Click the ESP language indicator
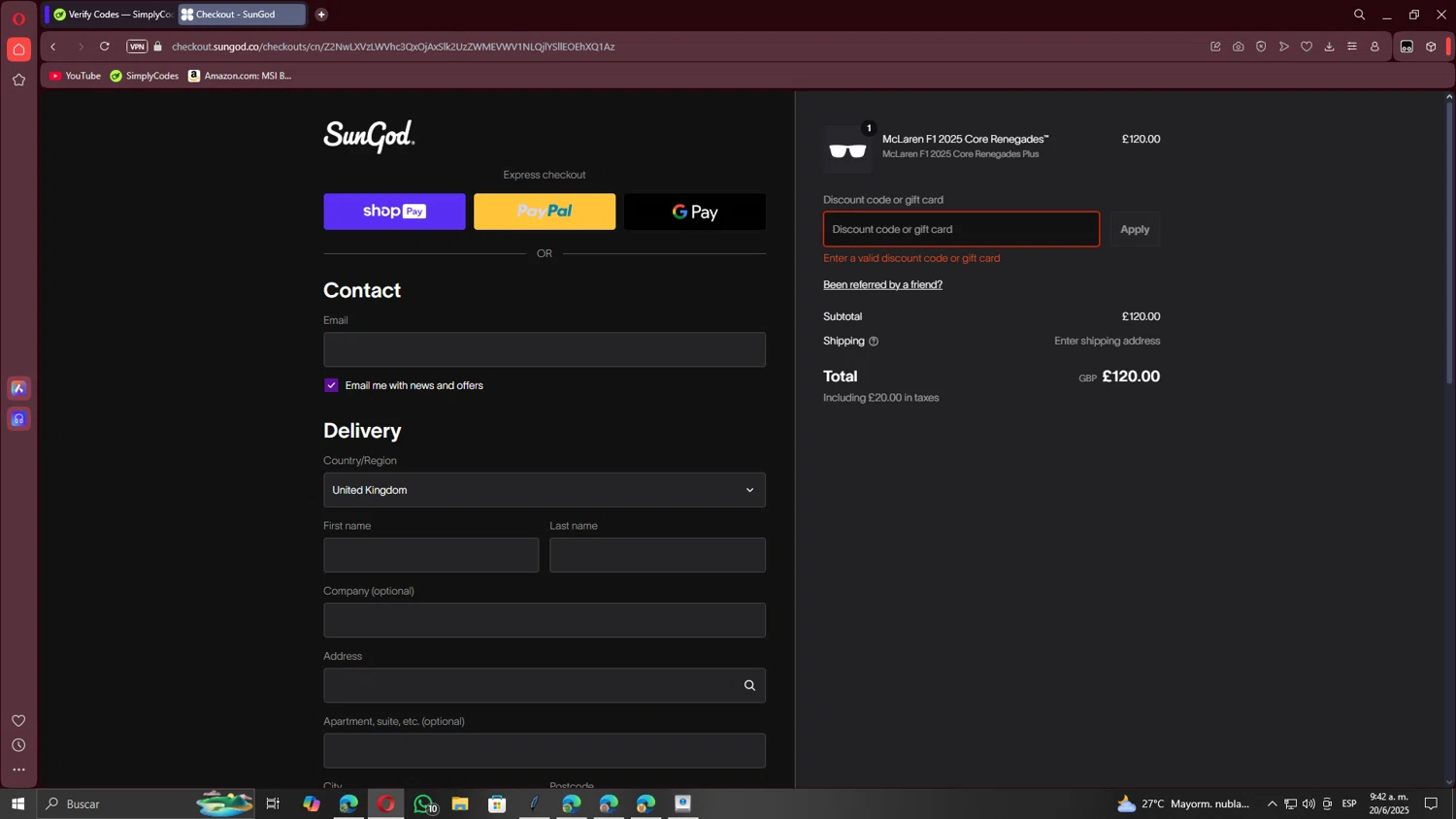The width and height of the screenshot is (1456, 819). click(1349, 803)
